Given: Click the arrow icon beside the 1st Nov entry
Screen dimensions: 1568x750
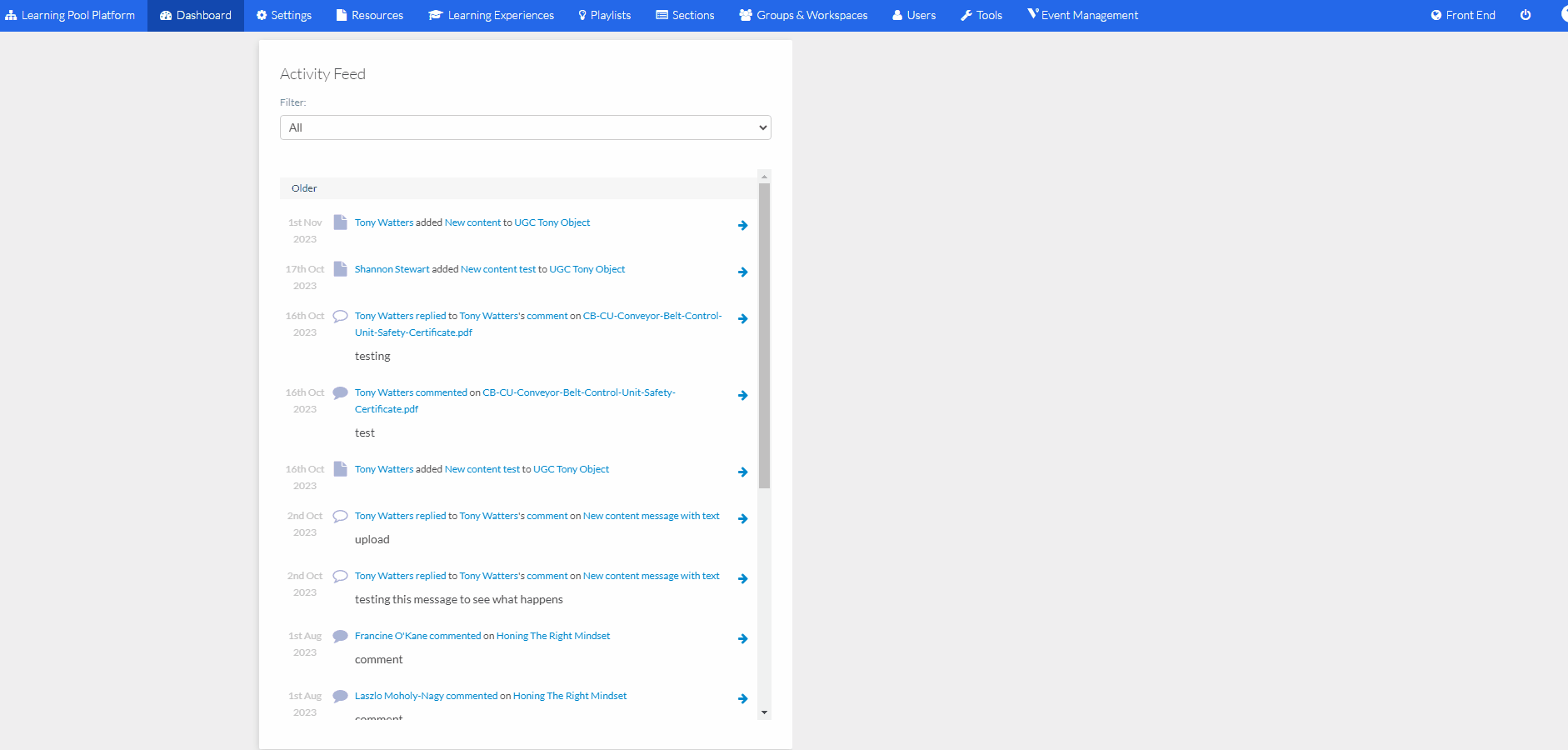Looking at the screenshot, I should pyautogui.click(x=742, y=225).
